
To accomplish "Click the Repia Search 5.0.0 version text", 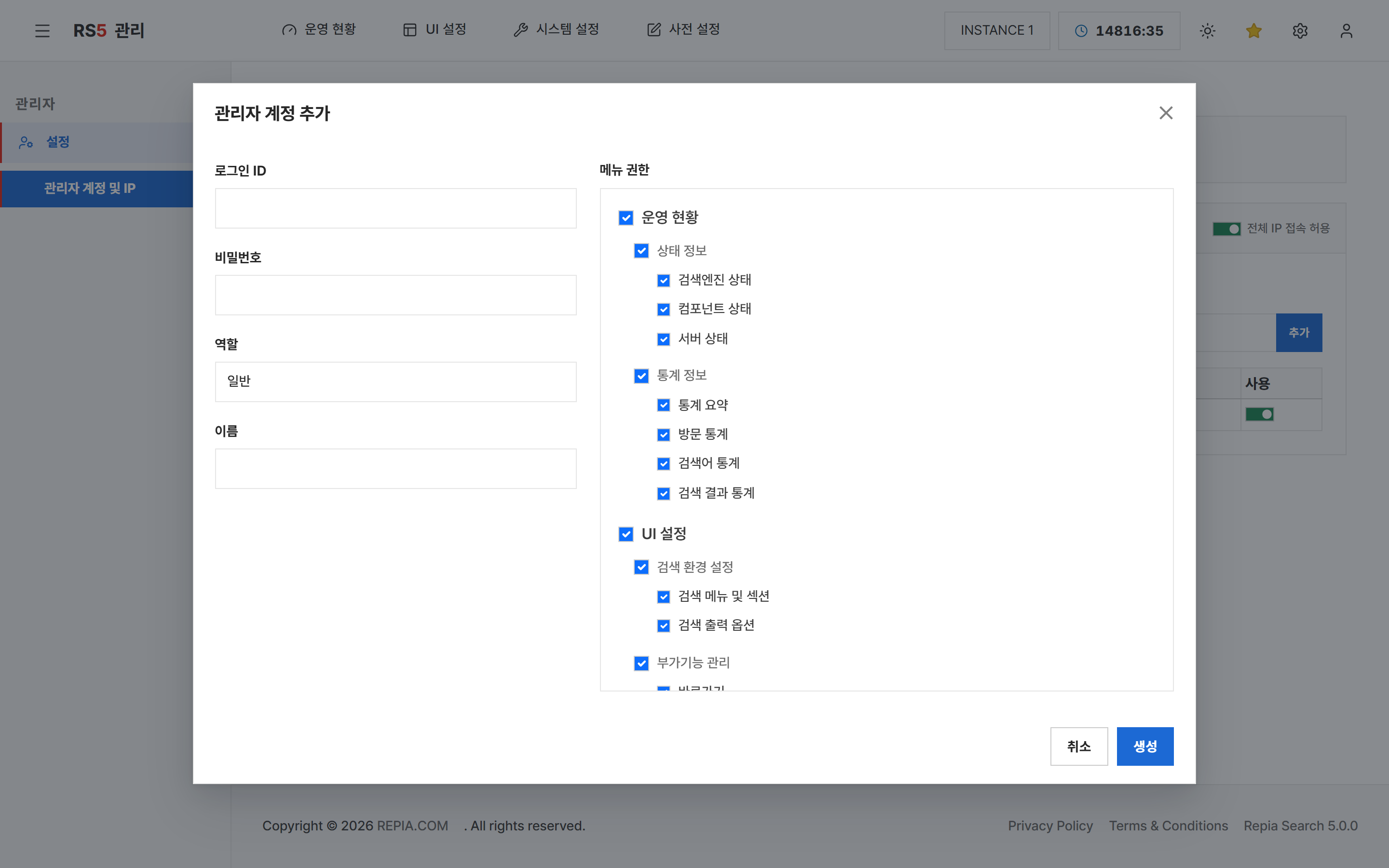I will (1301, 826).
